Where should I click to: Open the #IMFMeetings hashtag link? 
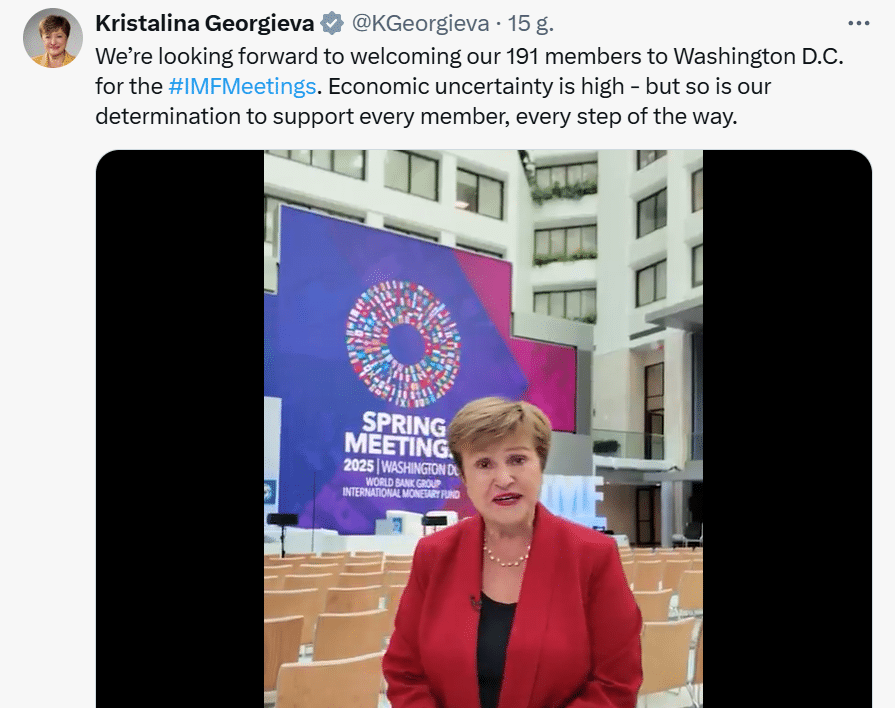pos(242,87)
